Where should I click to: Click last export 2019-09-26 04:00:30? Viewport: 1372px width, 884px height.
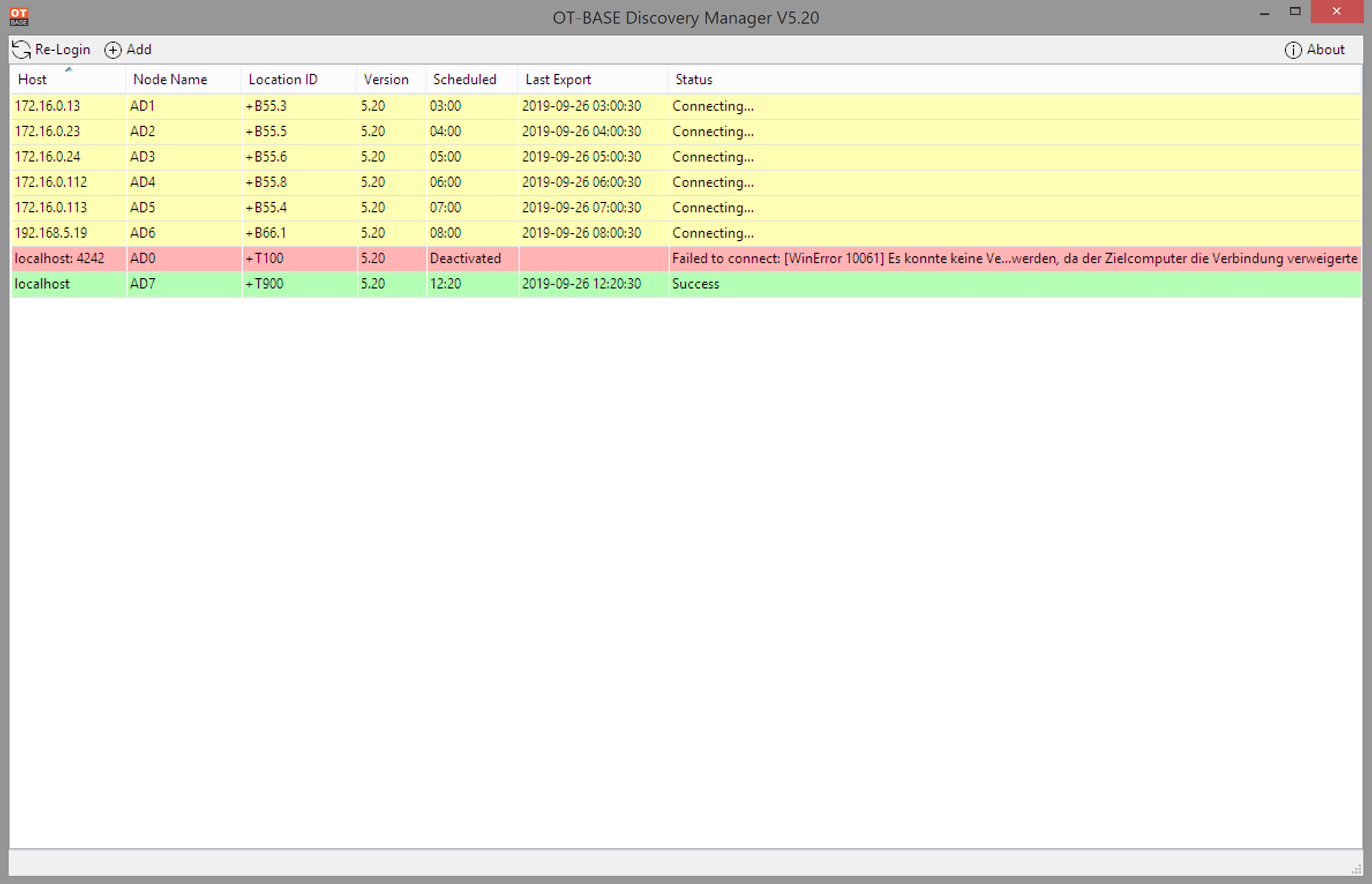tap(582, 132)
